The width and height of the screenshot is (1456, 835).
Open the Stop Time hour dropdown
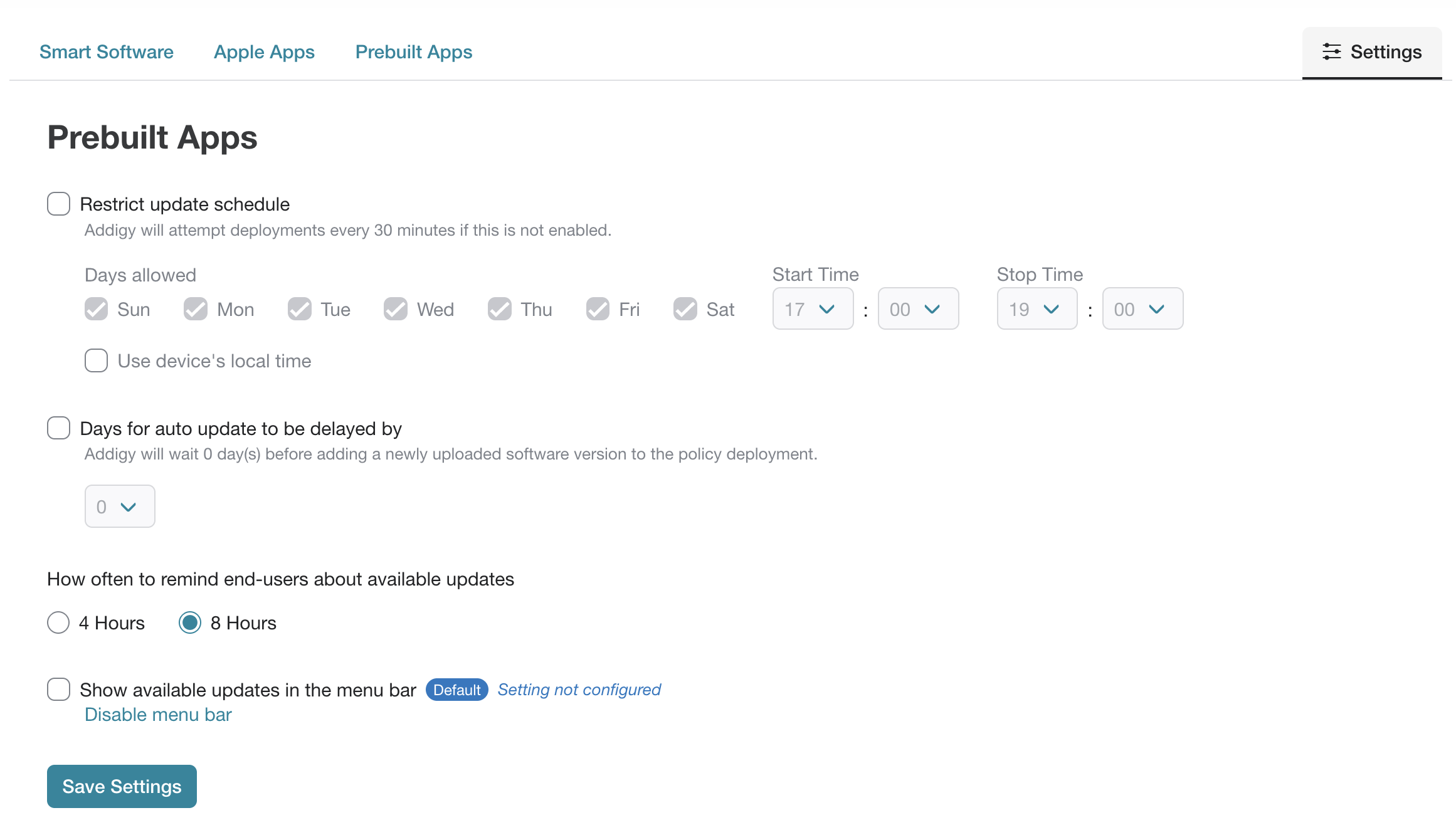(1037, 308)
